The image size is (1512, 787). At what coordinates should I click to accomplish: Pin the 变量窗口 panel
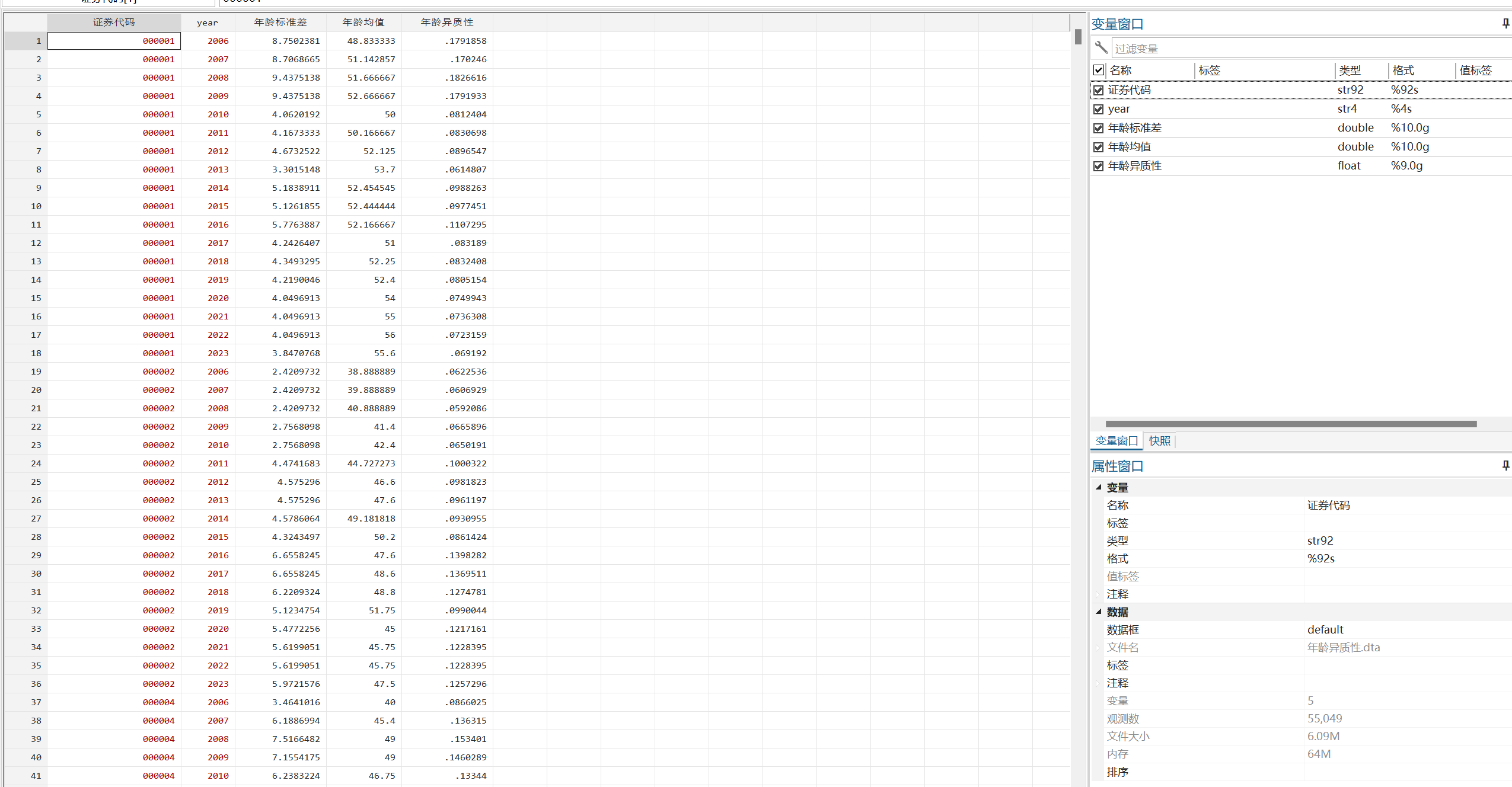tap(1505, 24)
